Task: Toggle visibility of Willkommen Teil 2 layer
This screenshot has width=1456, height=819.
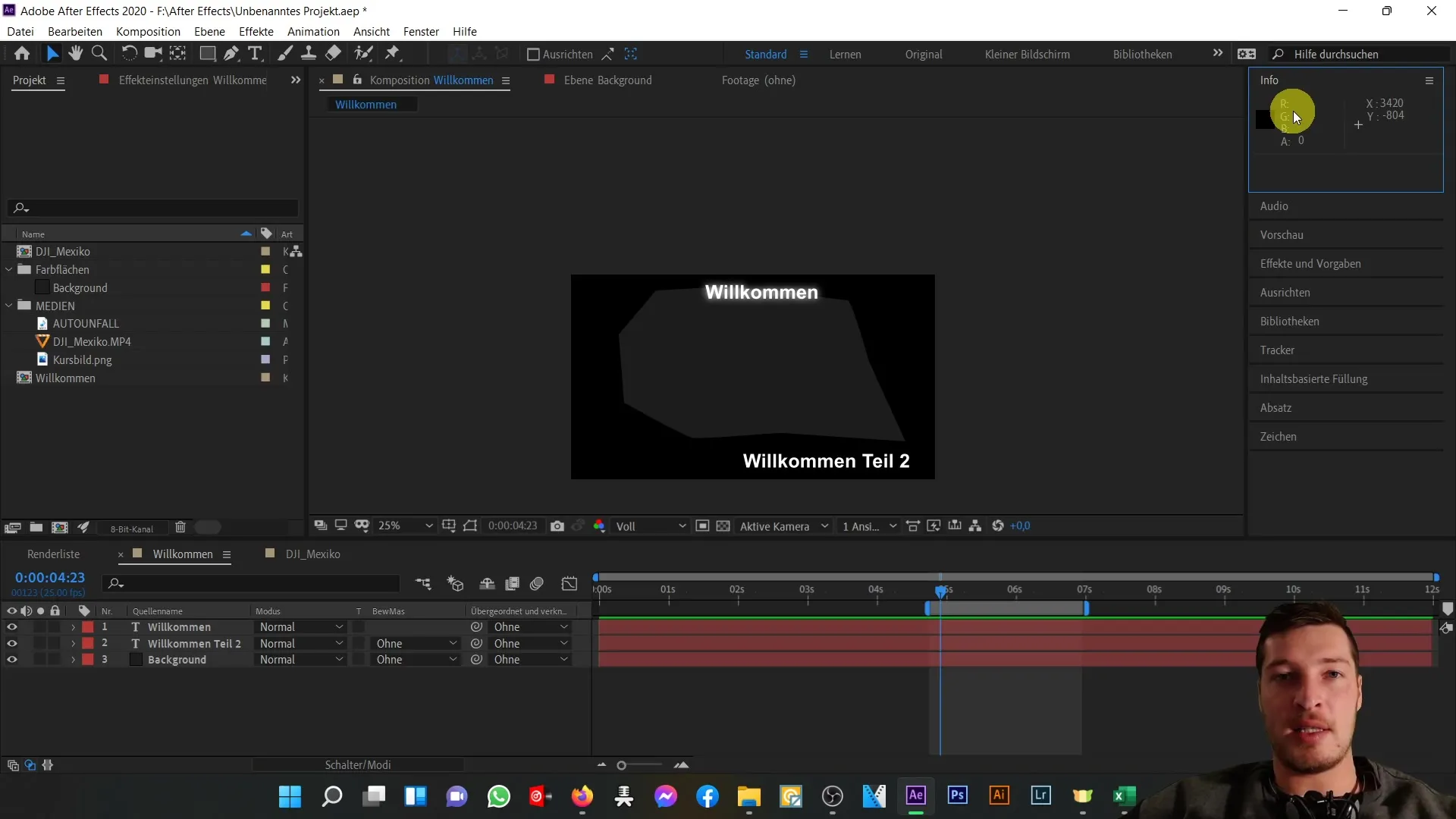Action: pos(11,643)
